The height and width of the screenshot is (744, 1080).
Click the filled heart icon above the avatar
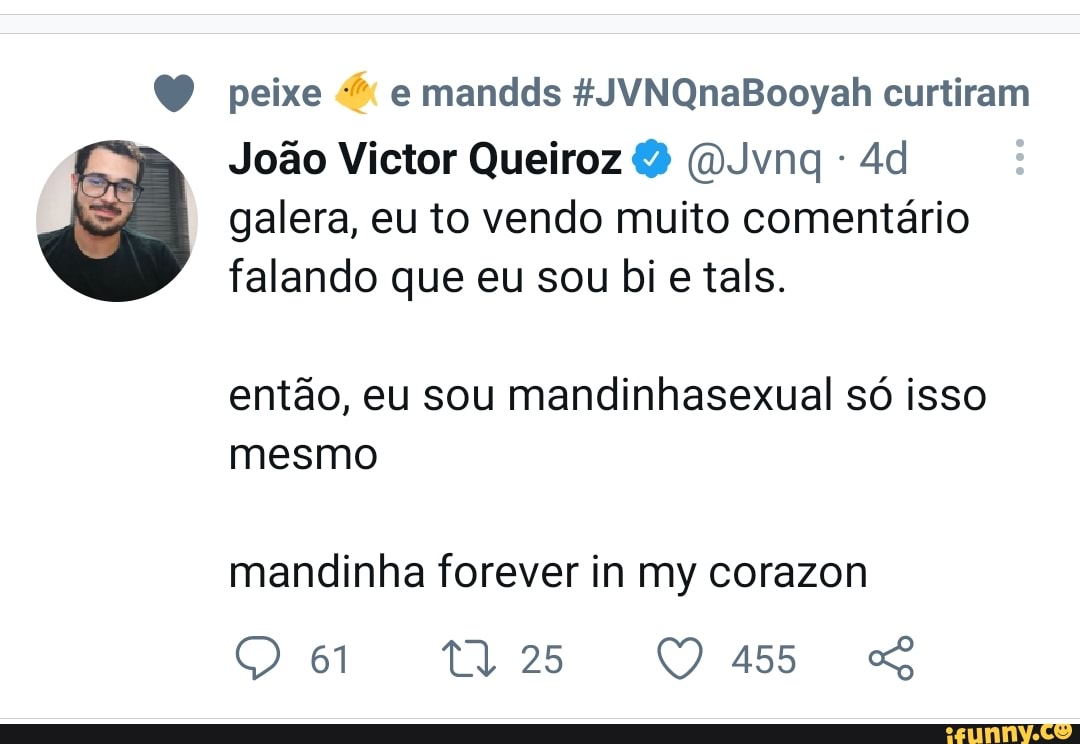click(173, 94)
